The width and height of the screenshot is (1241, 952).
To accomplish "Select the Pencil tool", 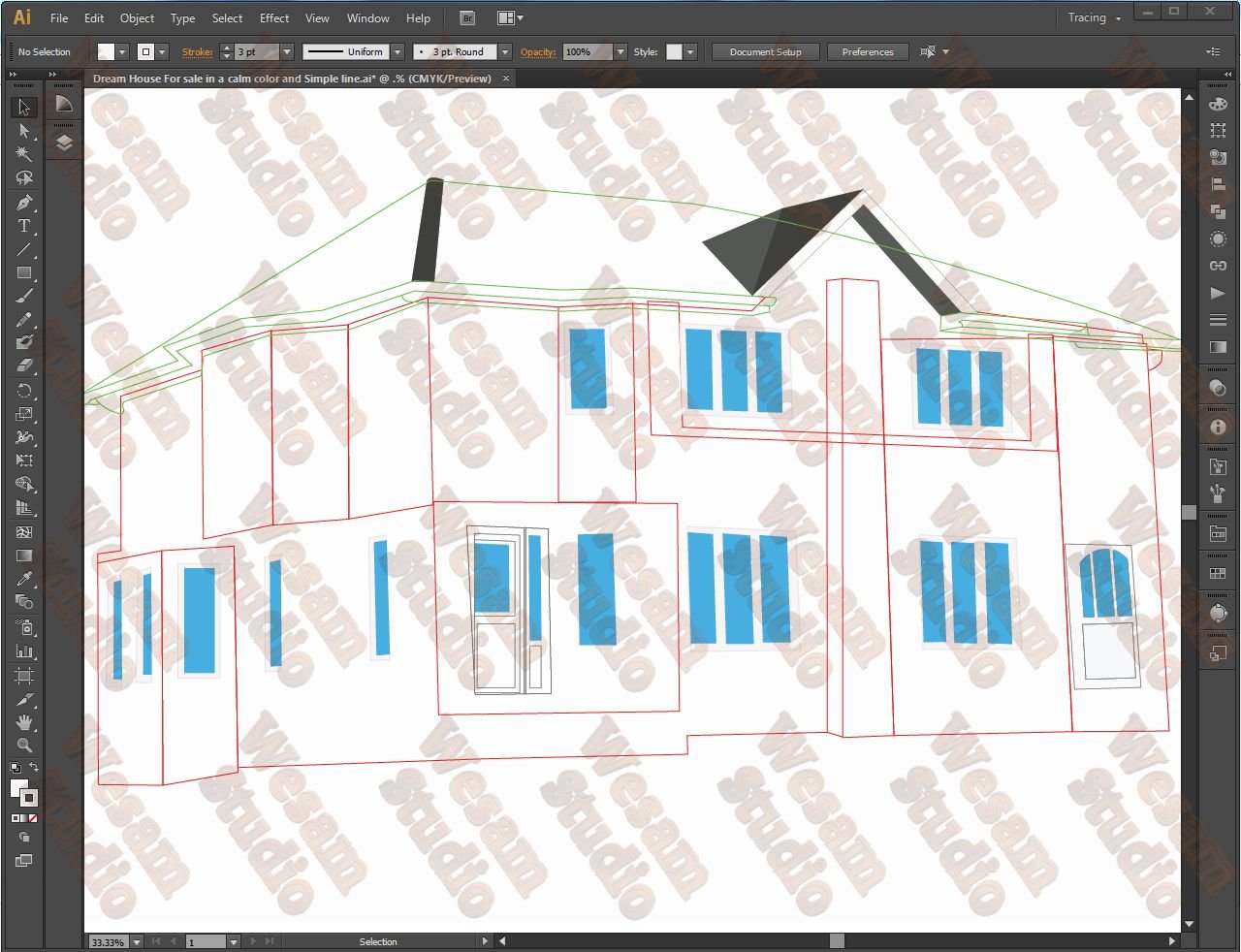I will (x=24, y=319).
